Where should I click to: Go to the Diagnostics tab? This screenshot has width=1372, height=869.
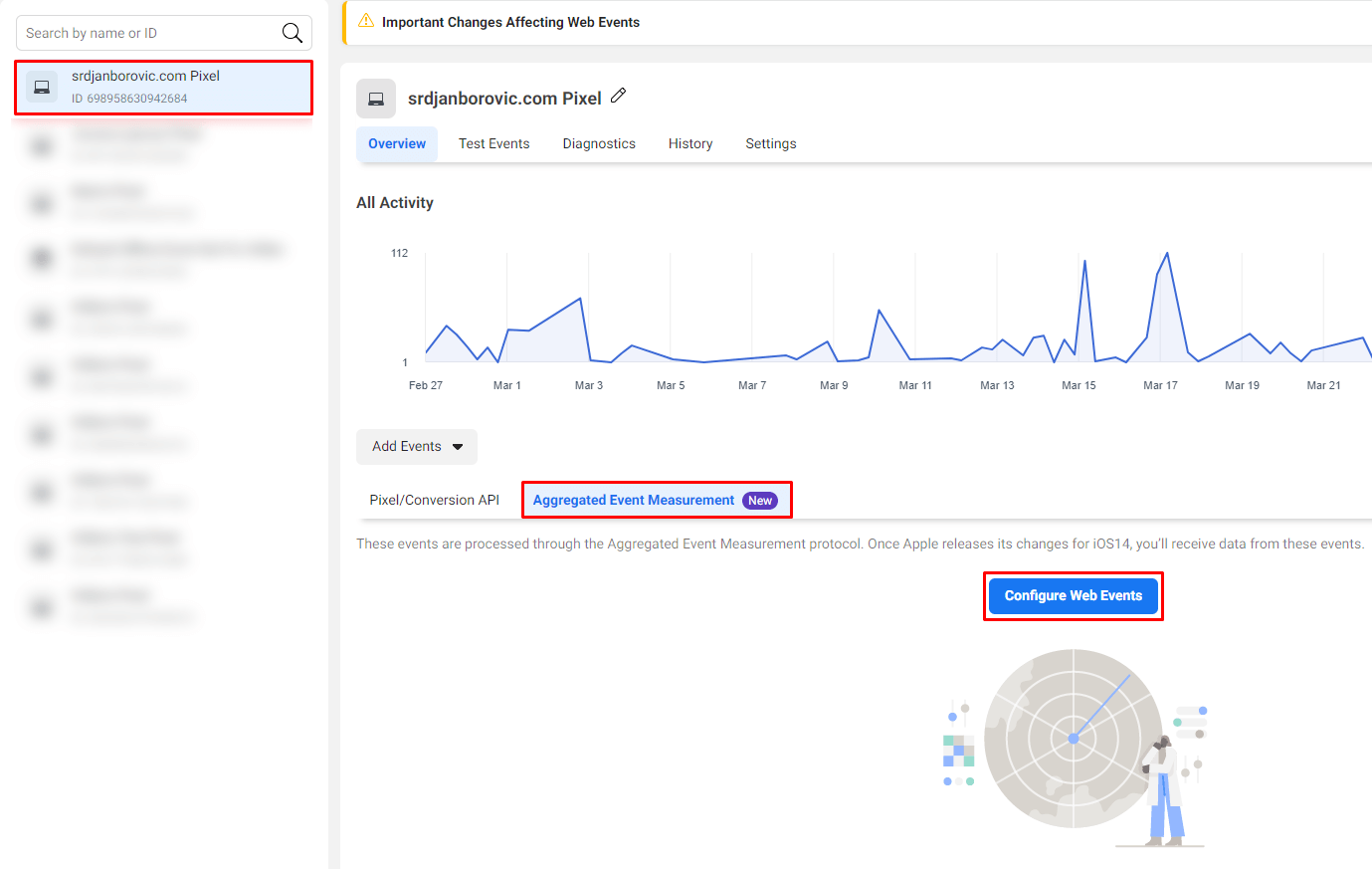tap(599, 143)
